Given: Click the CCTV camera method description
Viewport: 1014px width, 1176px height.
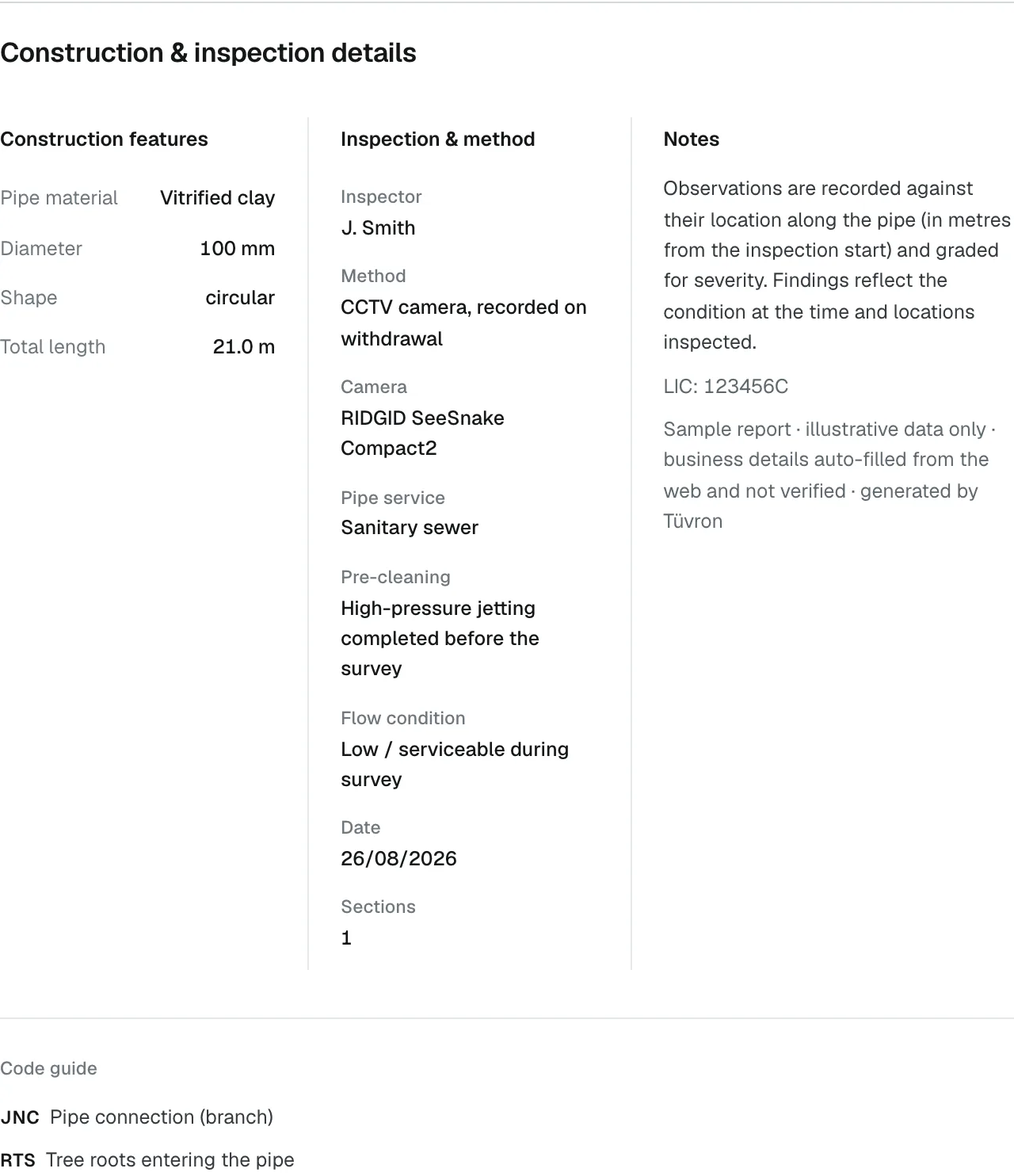Looking at the screenshot, I should [463, 323].
